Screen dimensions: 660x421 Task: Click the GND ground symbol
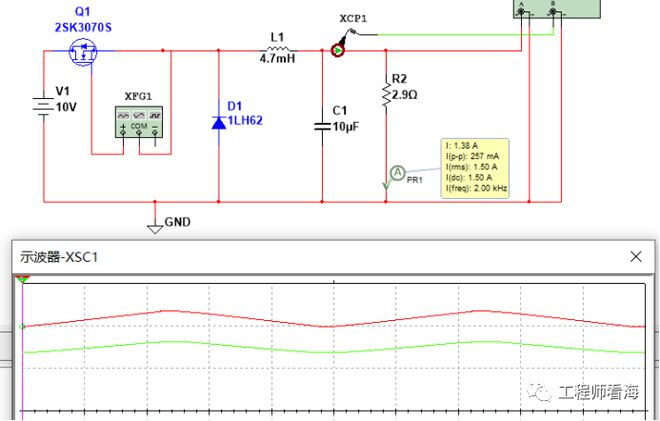155,228
